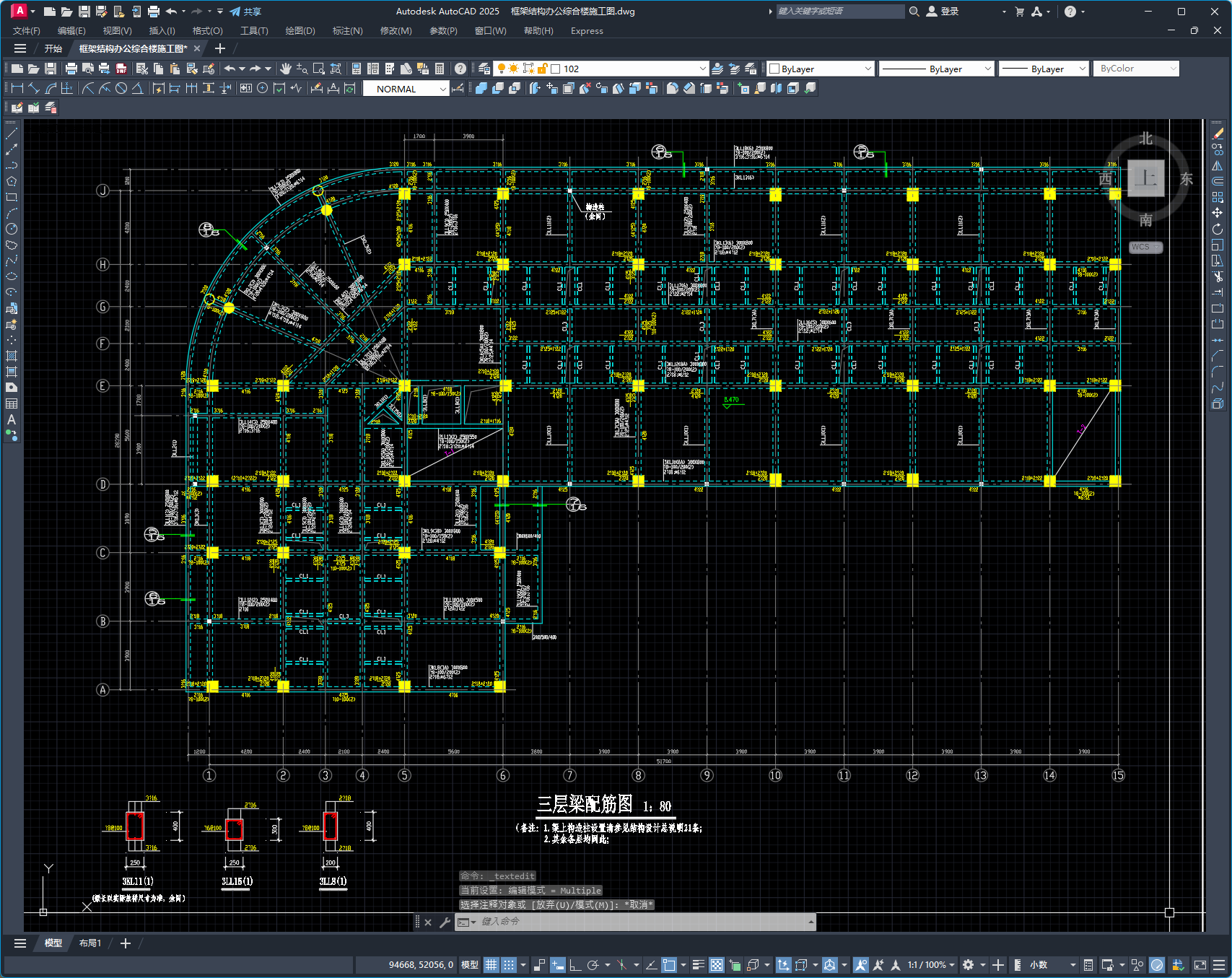
Task: Open the 编辑(E) menu
Action: (x=71, y=31)
